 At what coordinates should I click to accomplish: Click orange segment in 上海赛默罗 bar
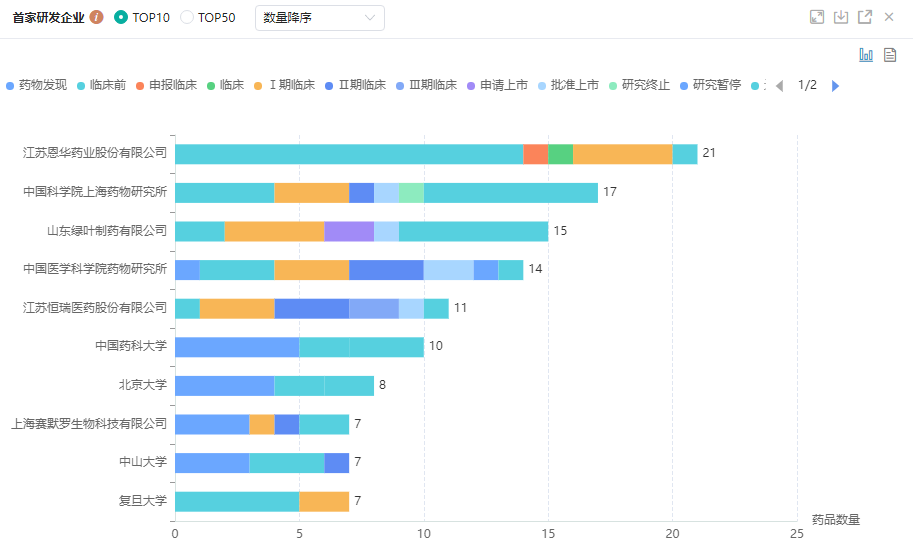click(262, 425)
